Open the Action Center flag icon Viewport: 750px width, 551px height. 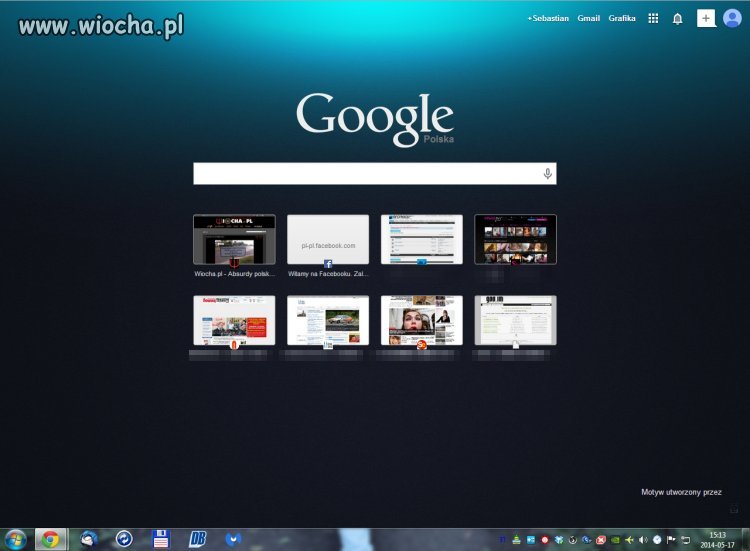pyautogui.click(x=671, y=540)
